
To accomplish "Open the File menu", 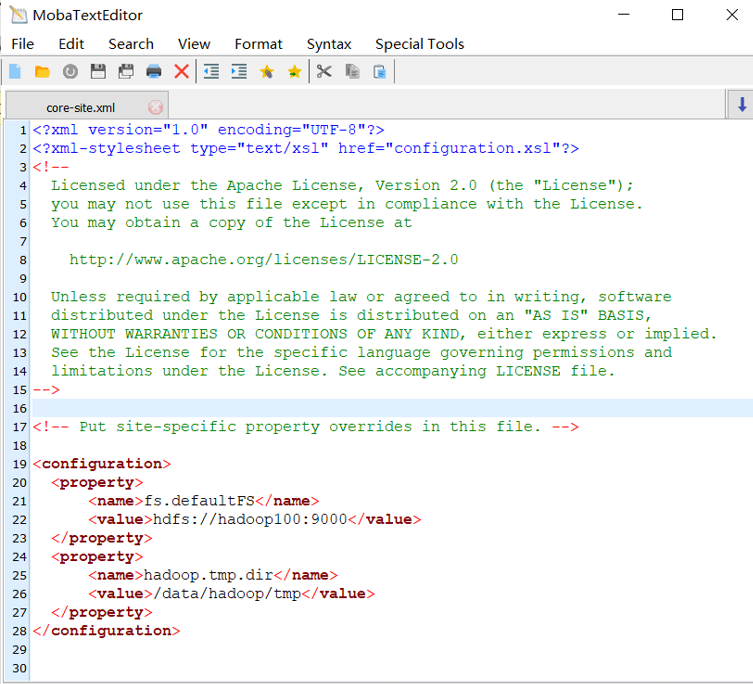I will [23, 44].
